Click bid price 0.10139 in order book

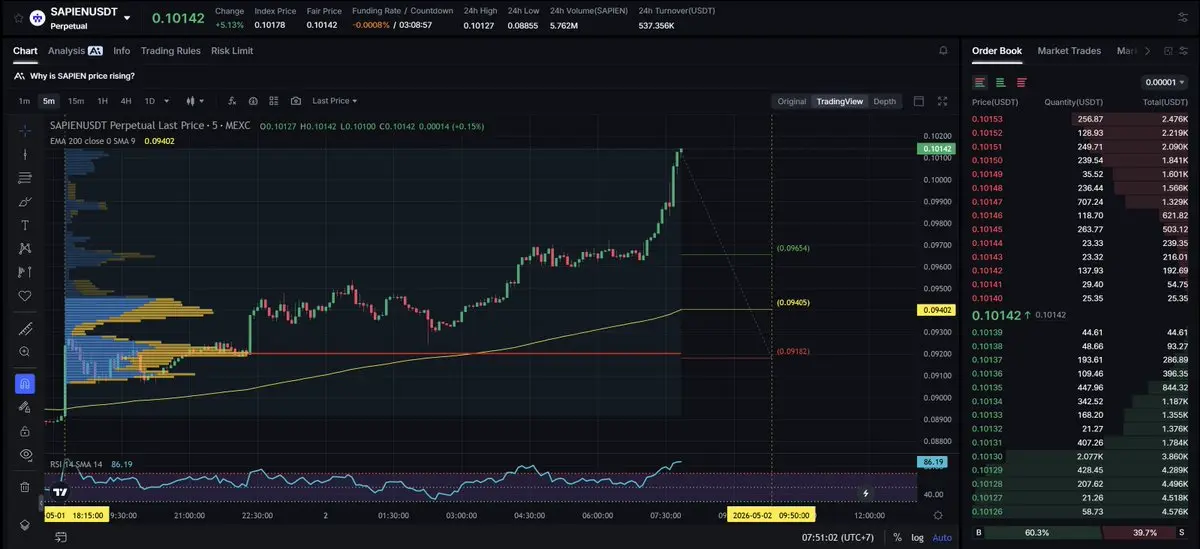987,332
